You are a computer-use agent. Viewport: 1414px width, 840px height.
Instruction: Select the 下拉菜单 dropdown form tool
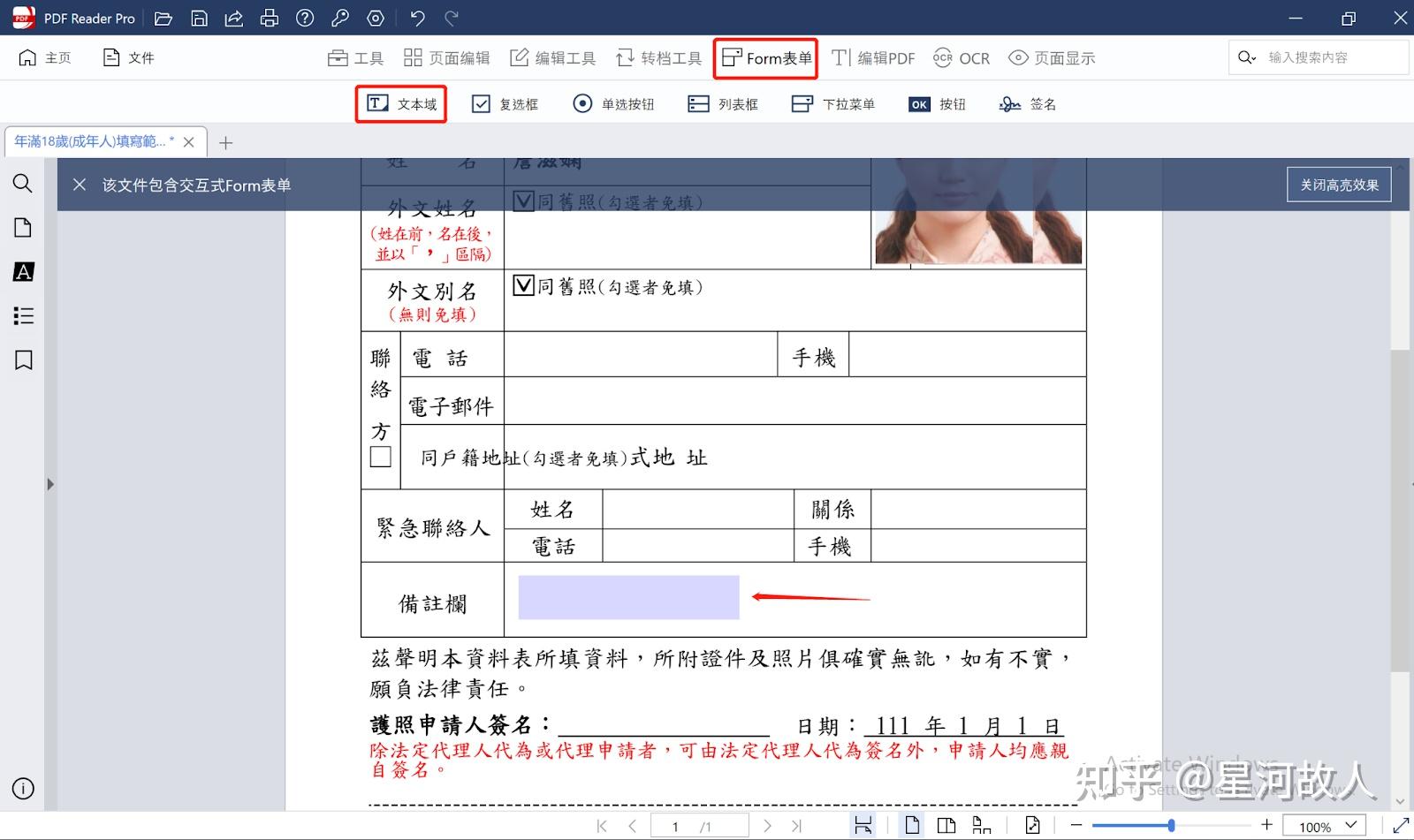832,103
